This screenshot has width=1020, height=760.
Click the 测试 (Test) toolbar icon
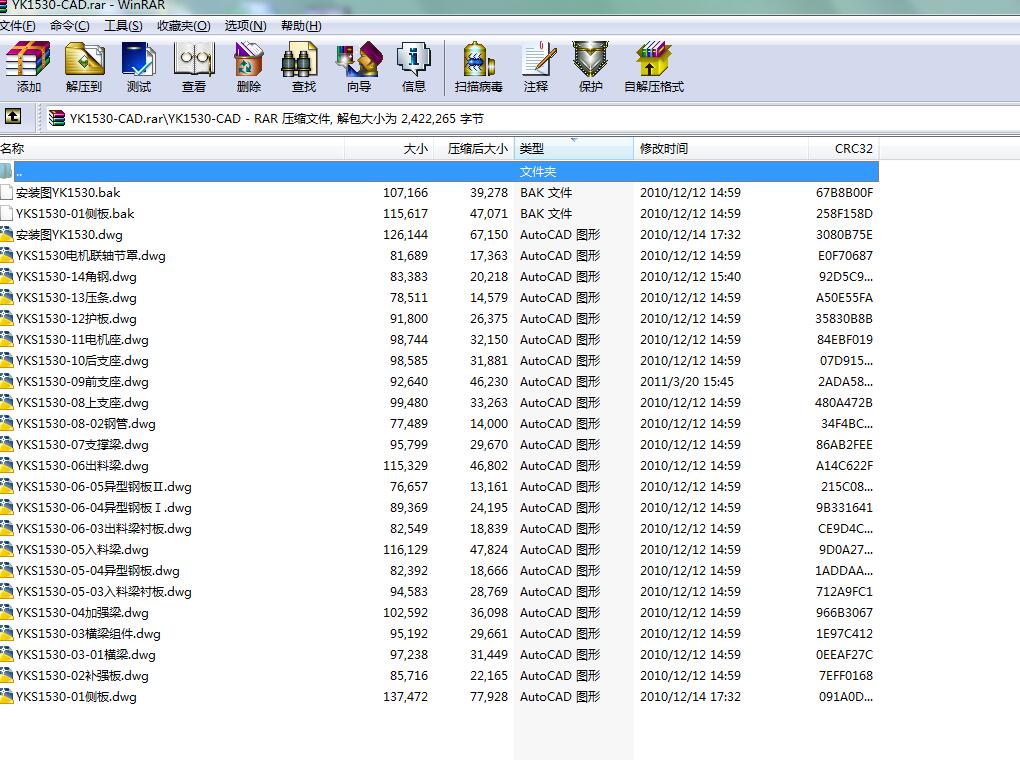139,67
